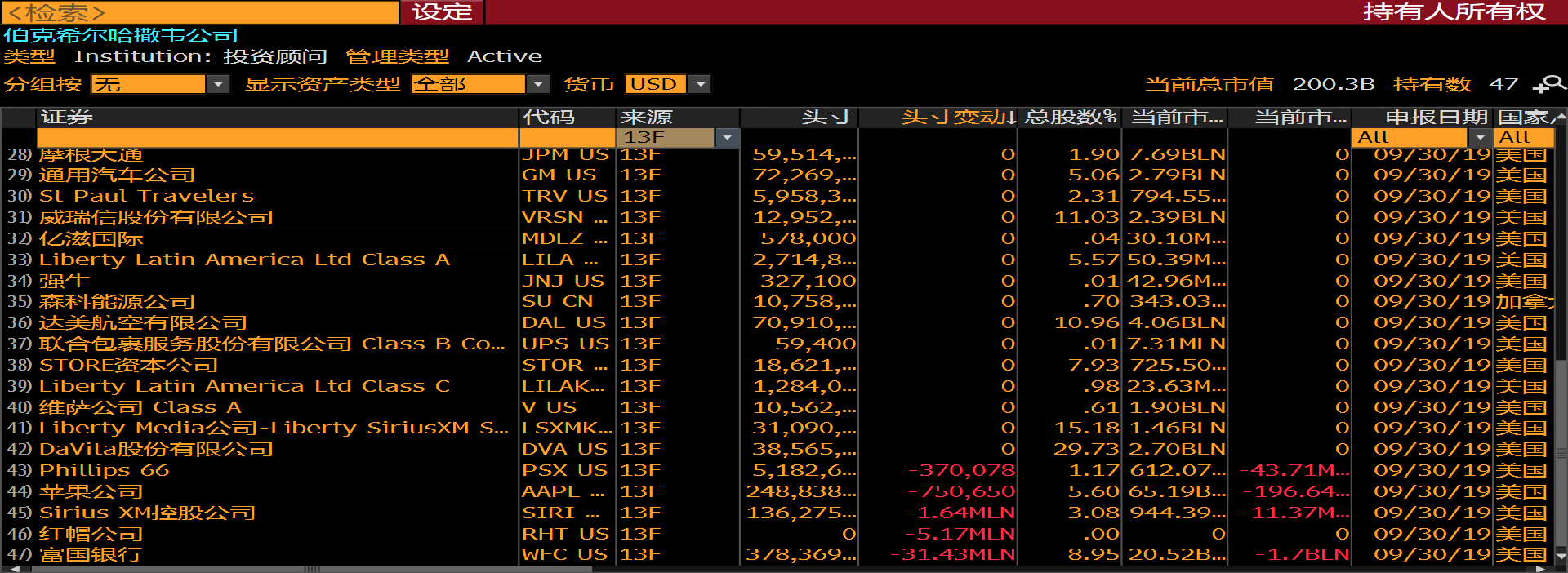
Task: Open the Liberty Media公司-Liberty SiriusXM holding
Action: (274, 428)
